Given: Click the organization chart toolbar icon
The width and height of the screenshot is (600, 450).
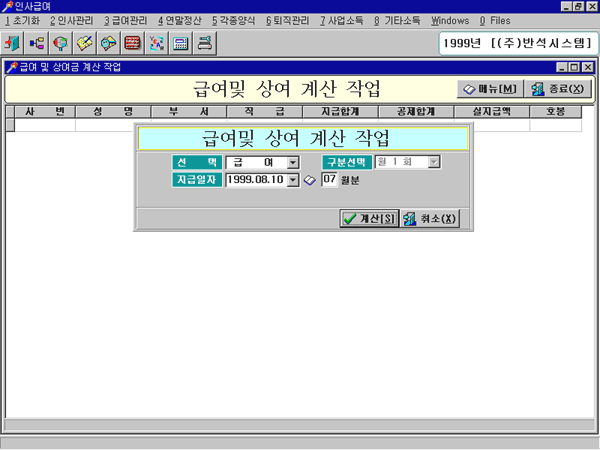Looking at the screenshot, I should click(38, 43).
